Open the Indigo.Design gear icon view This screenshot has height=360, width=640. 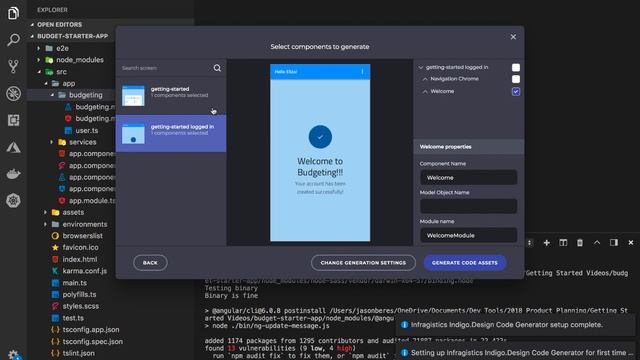point(13,200)
